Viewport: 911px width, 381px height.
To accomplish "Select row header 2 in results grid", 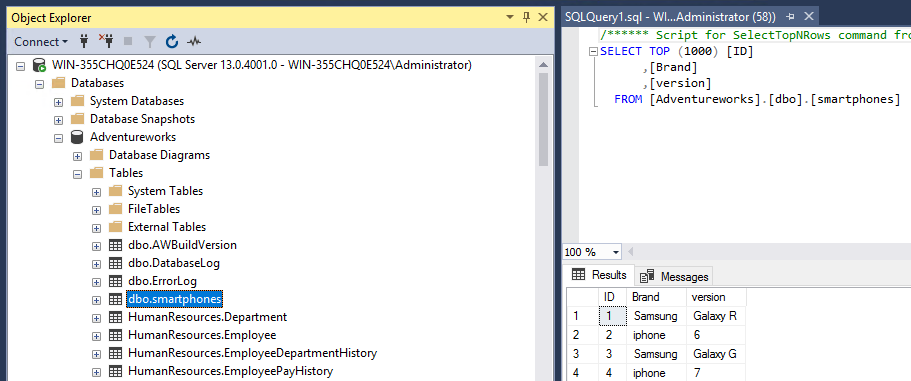I will tap(583, 335).
